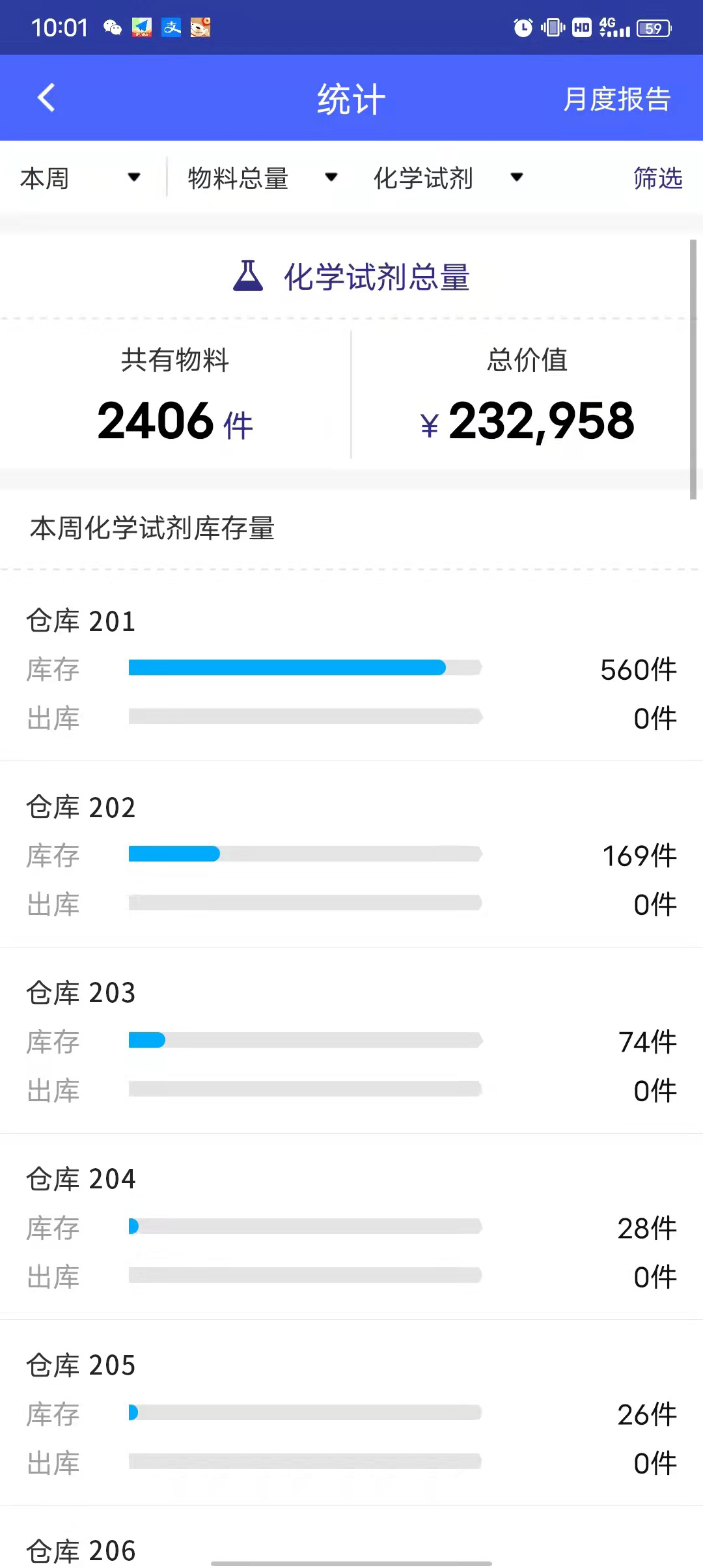Tap the flask icon beside 化学试剂总量
This screenshot has width=703, height=1568.
(248, 276)
